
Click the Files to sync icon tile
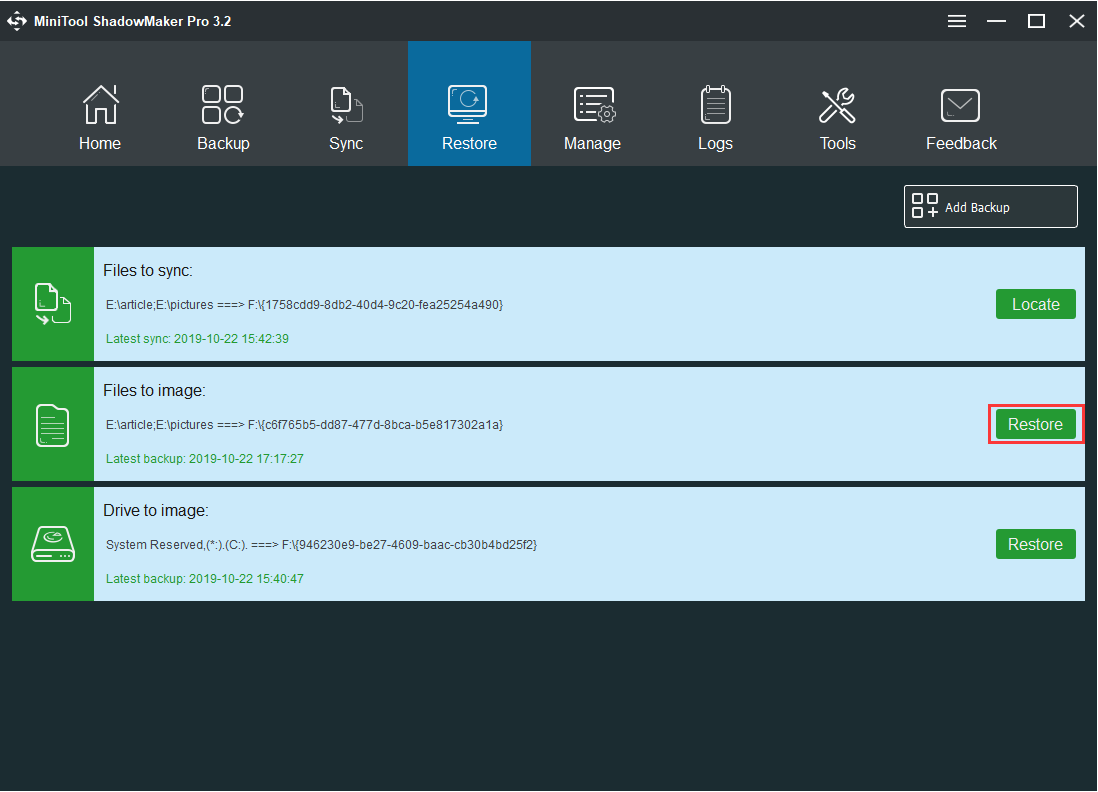coord(53,304)
